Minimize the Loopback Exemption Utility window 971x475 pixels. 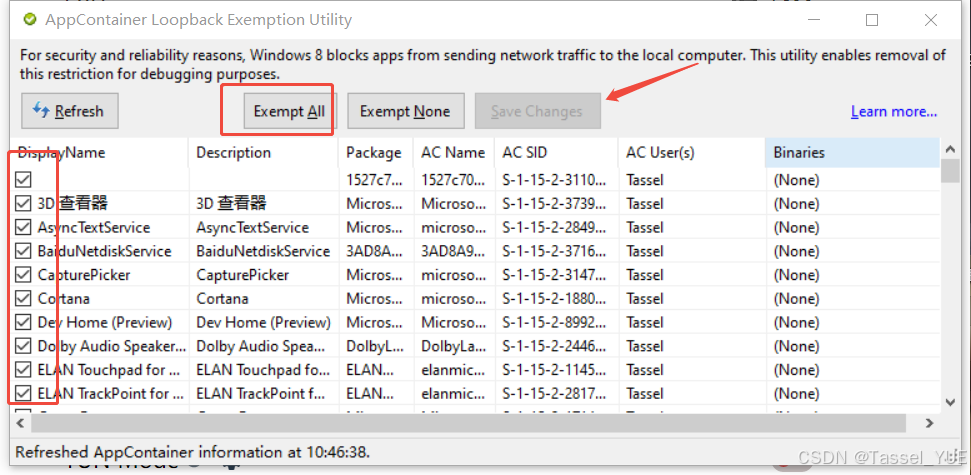coord(813,20)
